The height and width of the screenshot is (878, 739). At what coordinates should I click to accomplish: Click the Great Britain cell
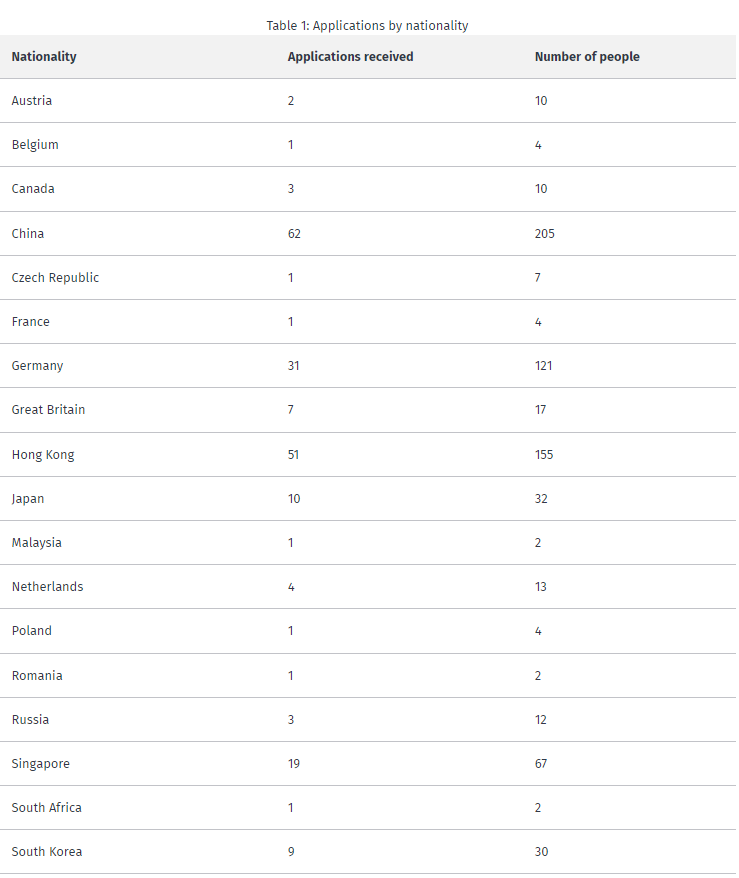click(x=48, y=410)
